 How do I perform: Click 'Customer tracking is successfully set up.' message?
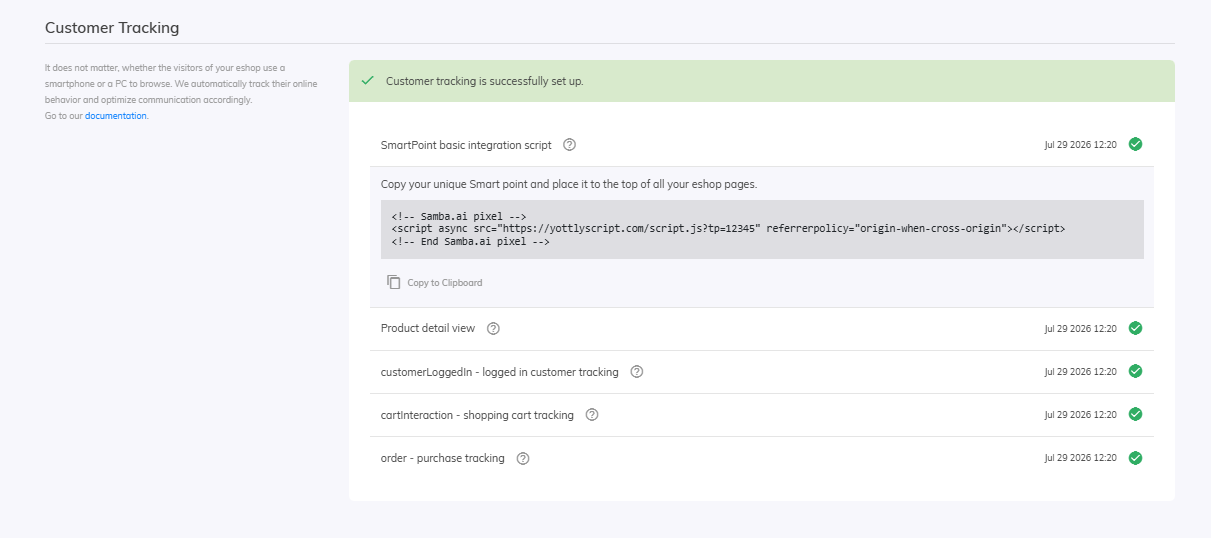click(x=484, y=81)
